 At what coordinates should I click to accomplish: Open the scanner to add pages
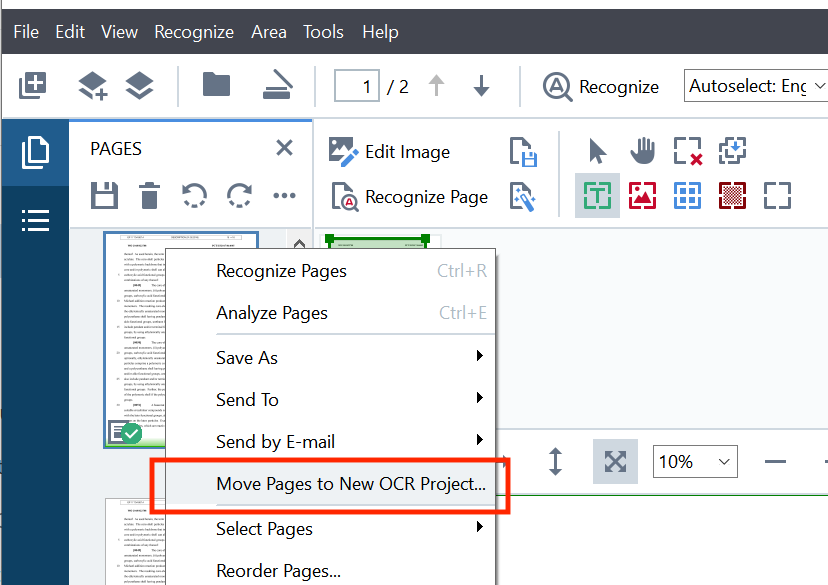[277, 85]
